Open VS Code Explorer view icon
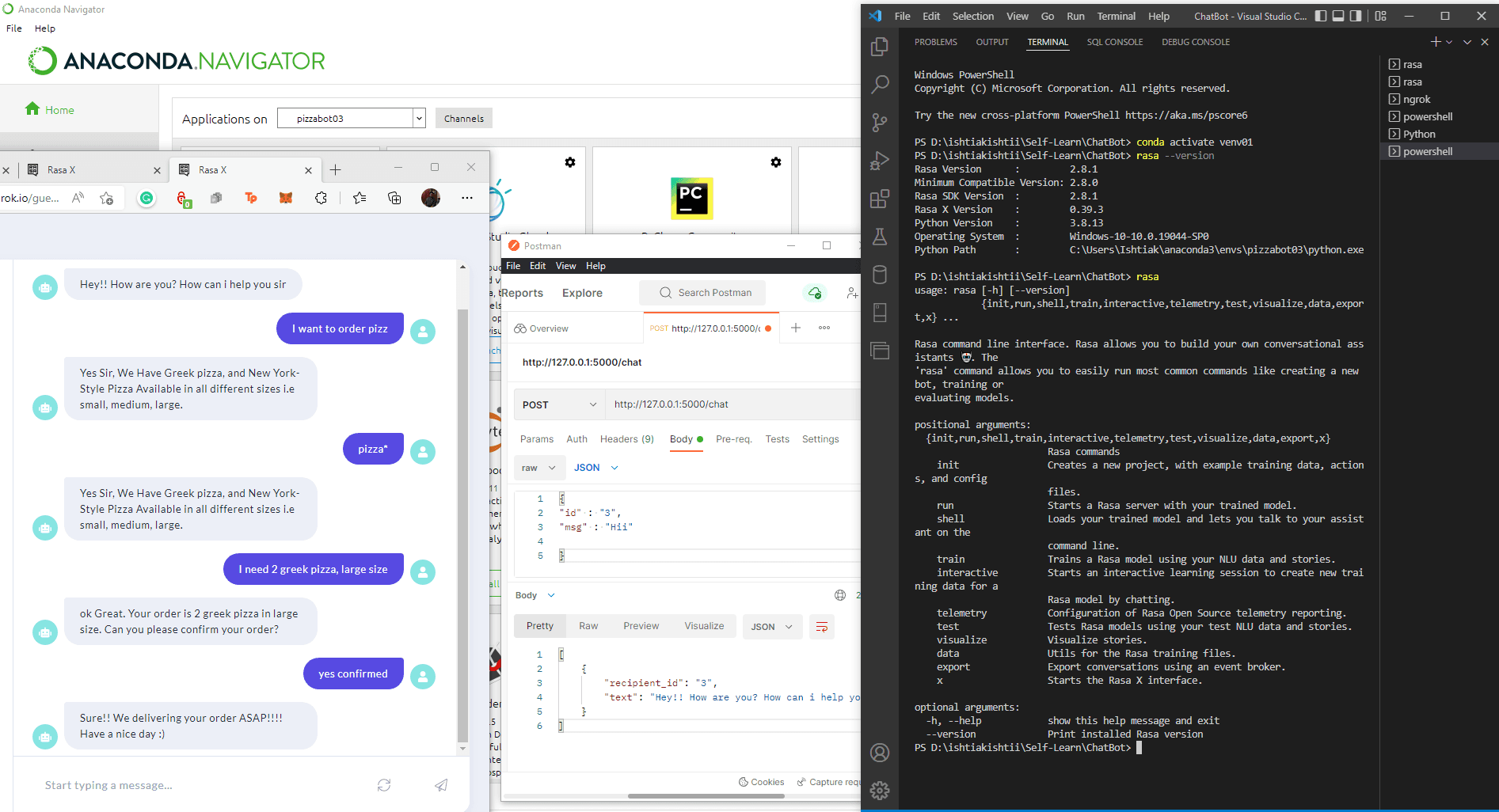 pos(879,47)
